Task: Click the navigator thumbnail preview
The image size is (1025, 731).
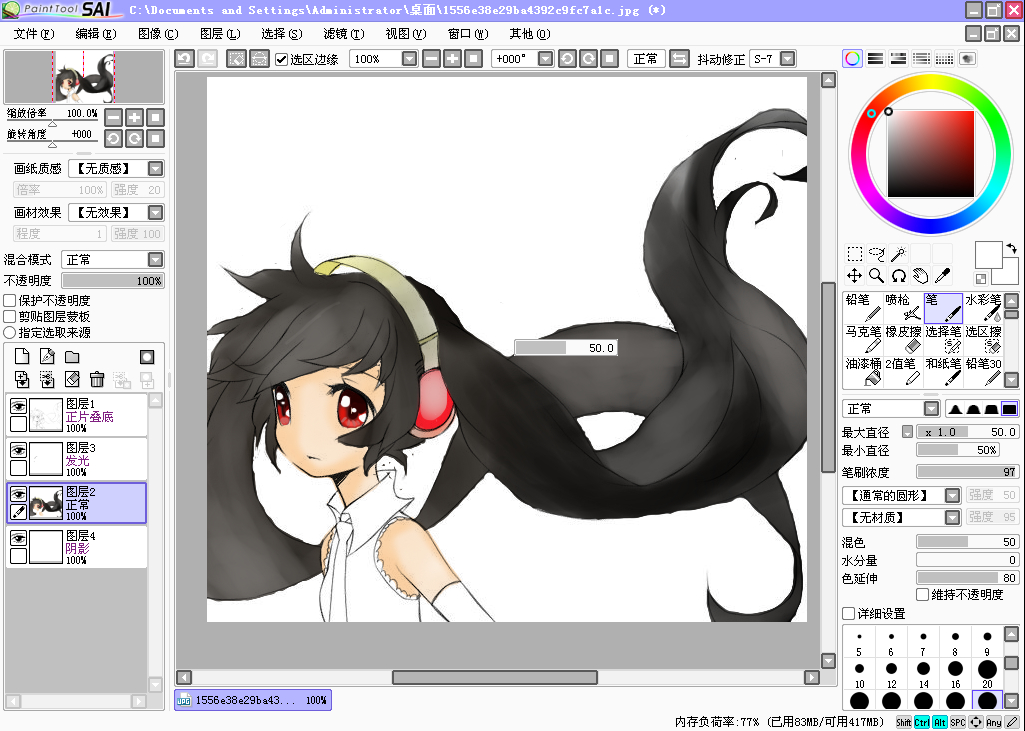Action: [x=84, y=77]
